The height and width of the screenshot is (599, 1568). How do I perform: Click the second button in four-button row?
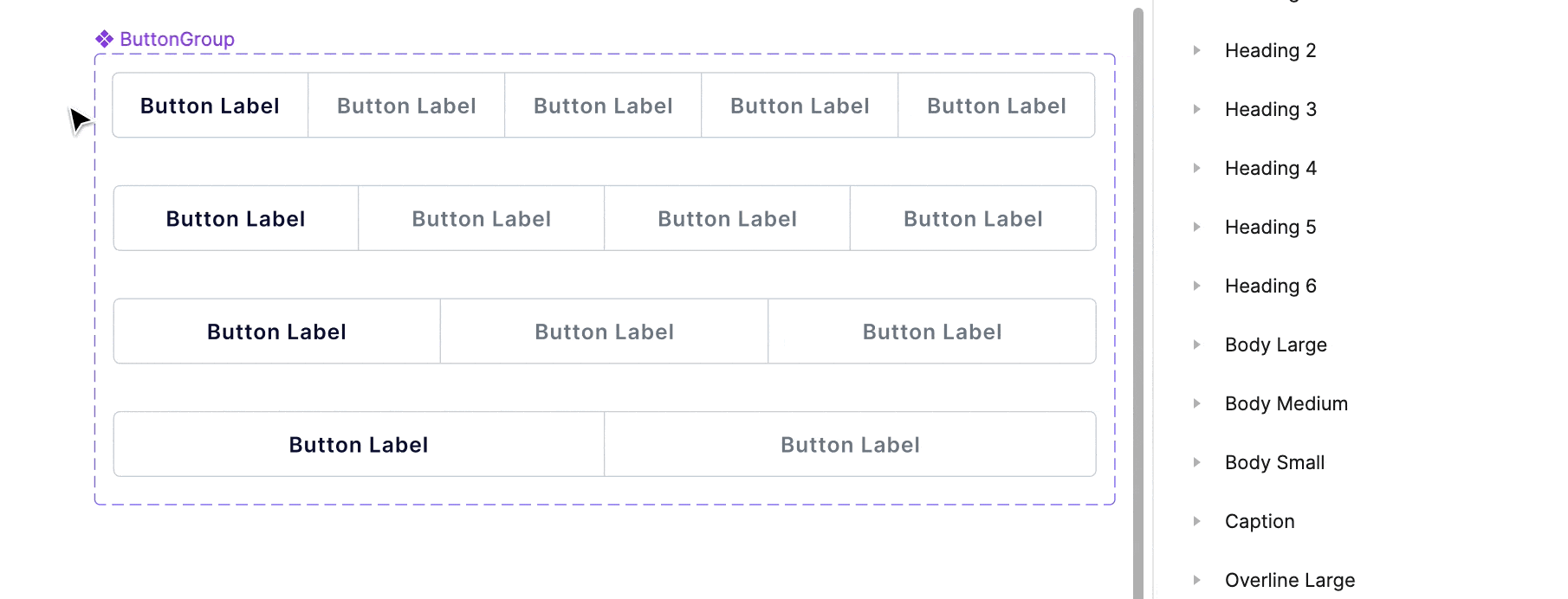482,219
